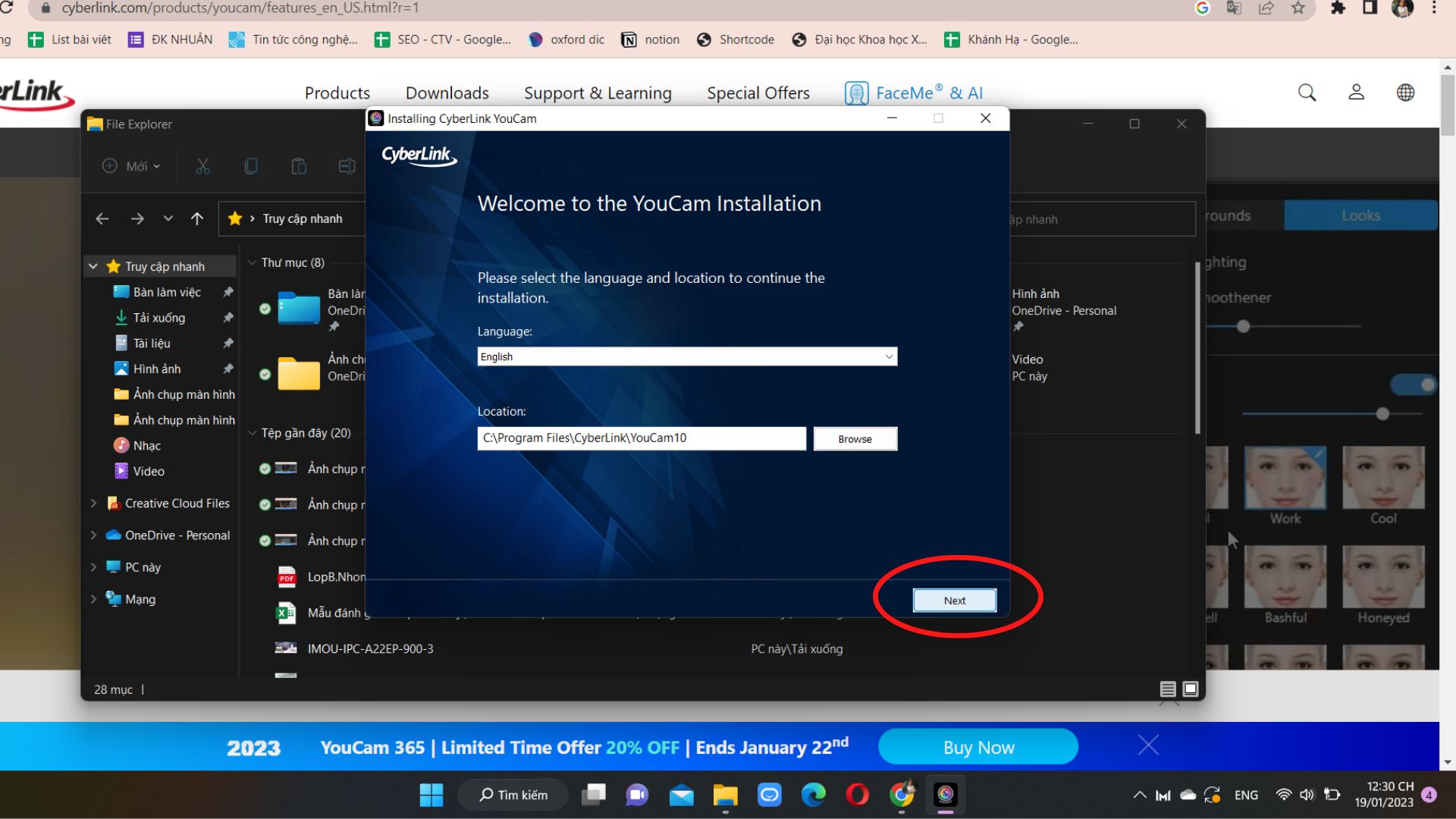Click the slider handle below the toggle
The height and width of the screenshot is (819, 1456).
tap(1382, 414)
